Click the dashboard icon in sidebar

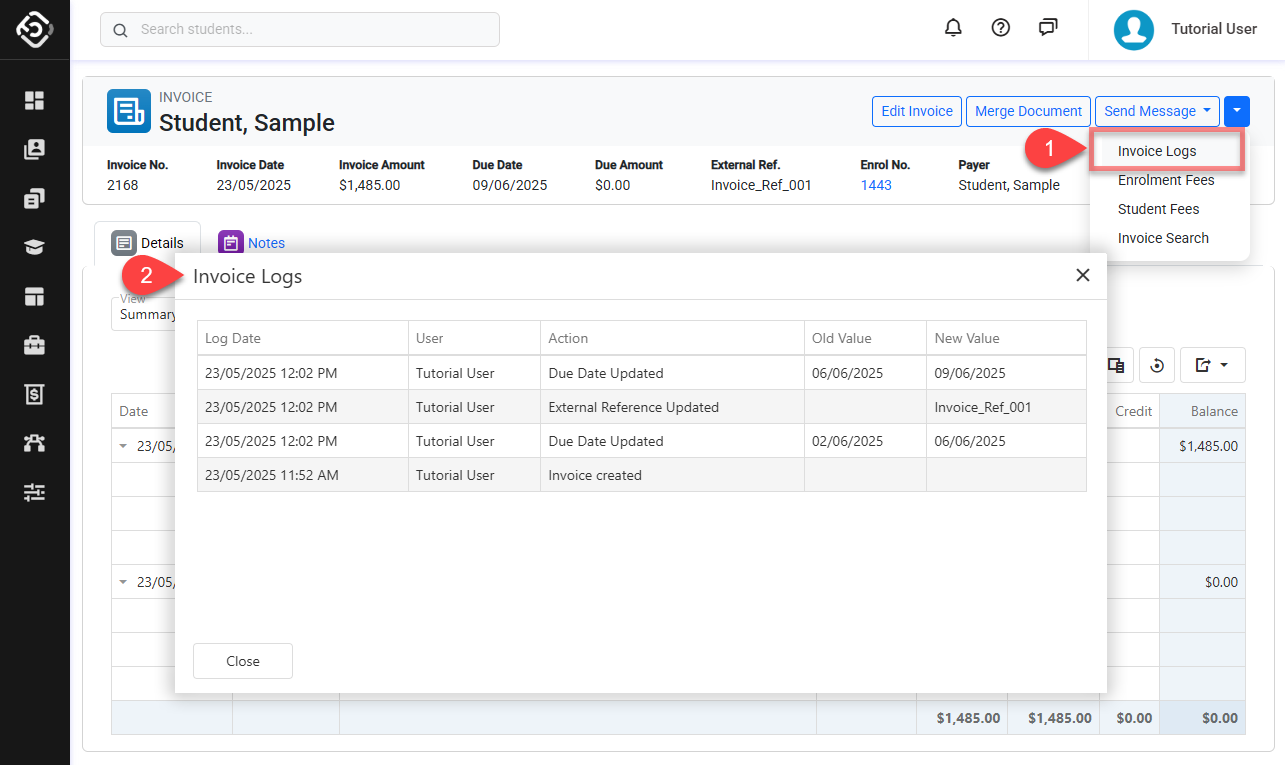click(x=35, y=100)
